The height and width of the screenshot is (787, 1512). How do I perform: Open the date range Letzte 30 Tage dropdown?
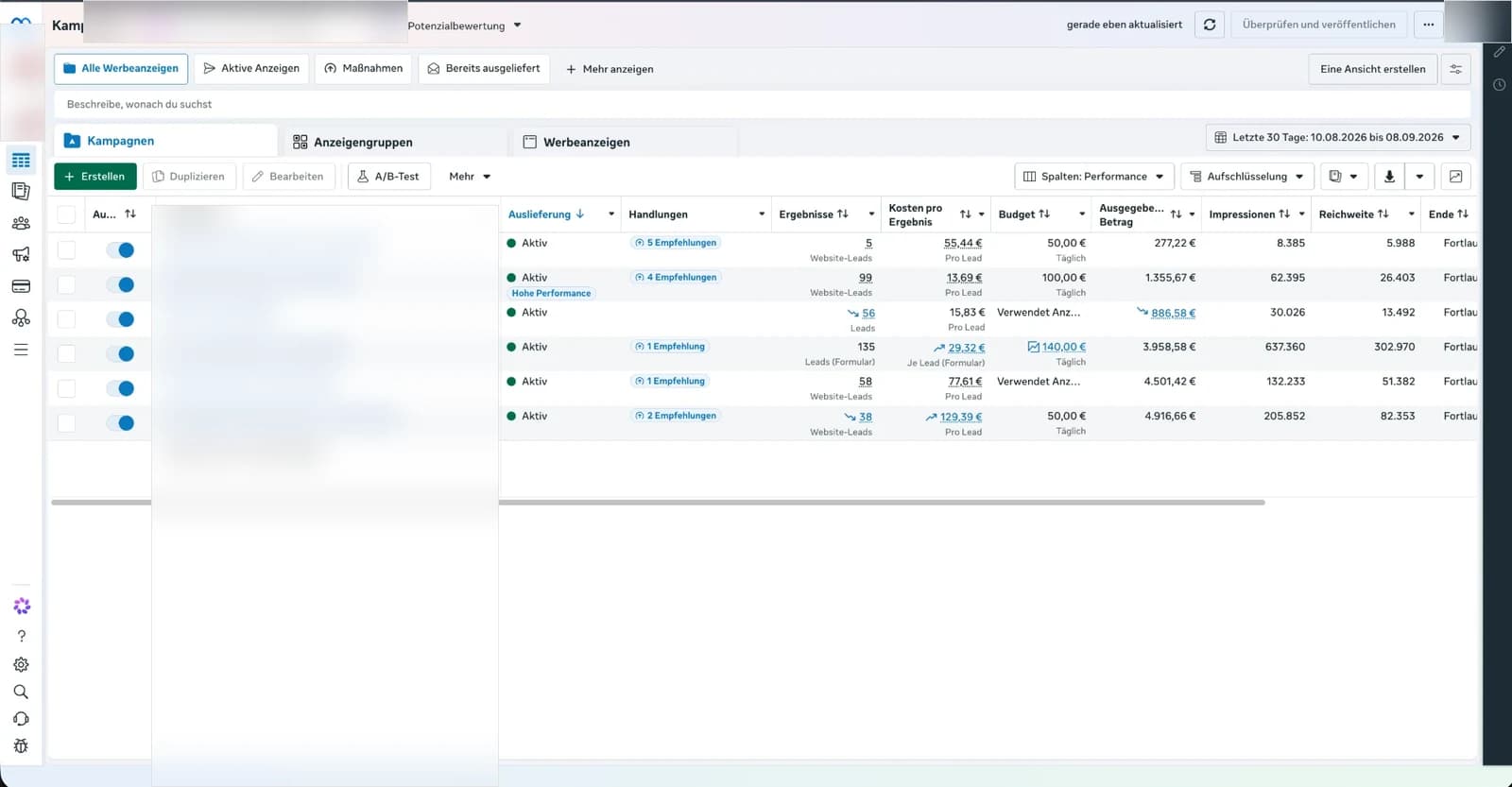(1338, 138)
